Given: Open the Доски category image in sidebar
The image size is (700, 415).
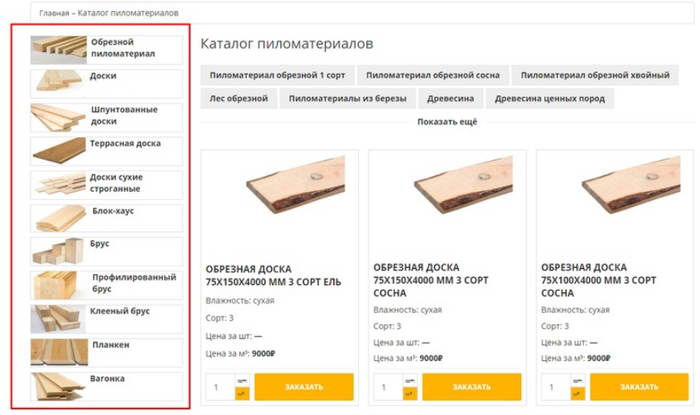Looking at the screenshot, I should coord(58,82).
